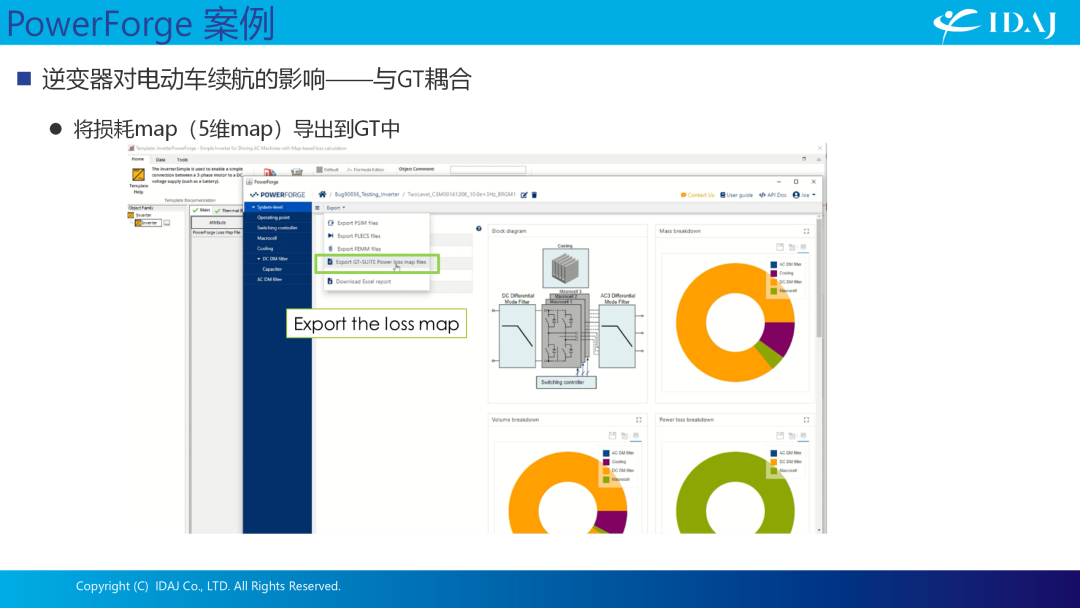This screenshot has height=608, width=1080.
Task: Click the PowerForge window vertical scrollbar
Action: [819, 278]
